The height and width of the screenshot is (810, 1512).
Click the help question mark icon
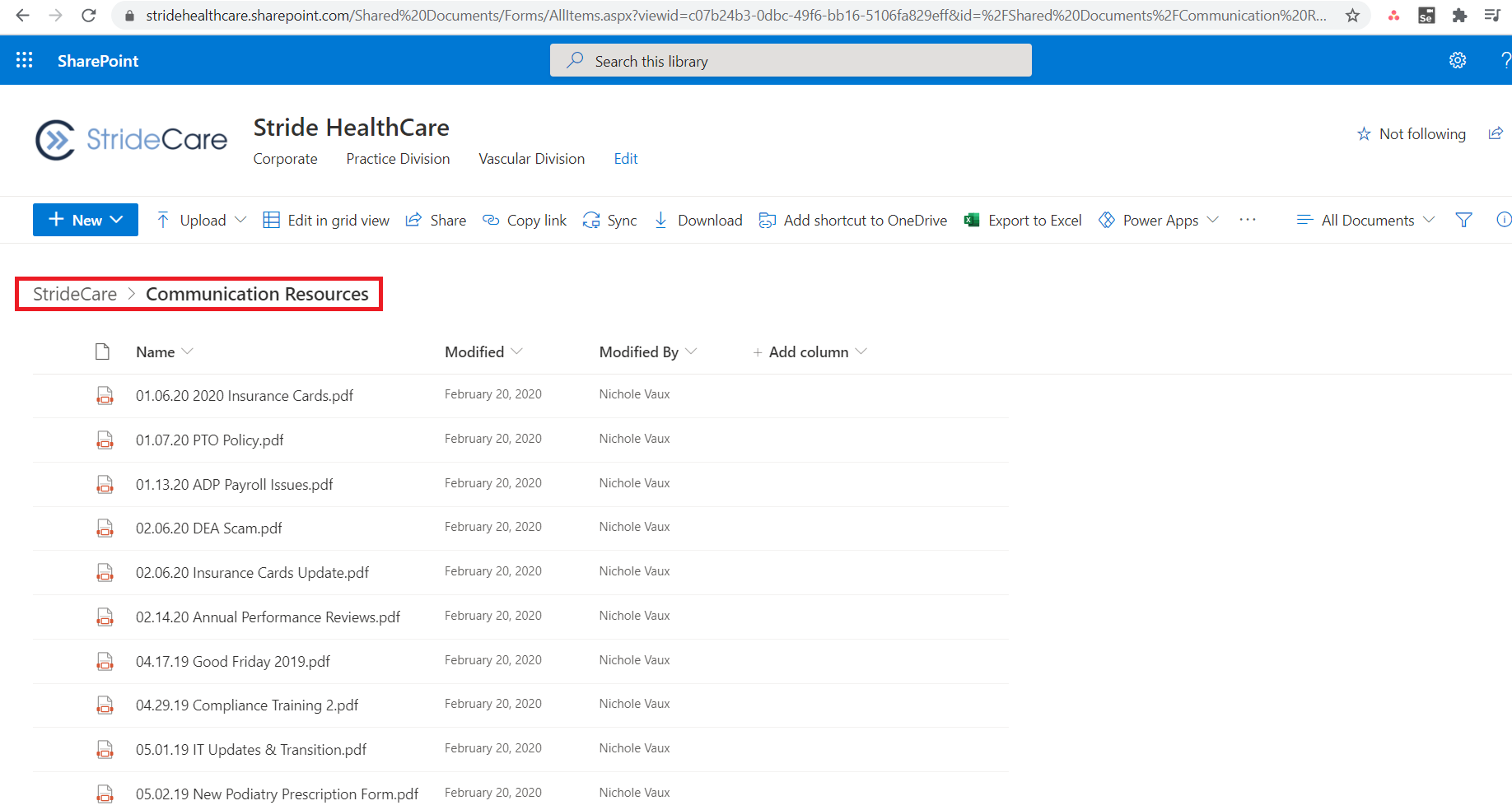[1505, 60]
